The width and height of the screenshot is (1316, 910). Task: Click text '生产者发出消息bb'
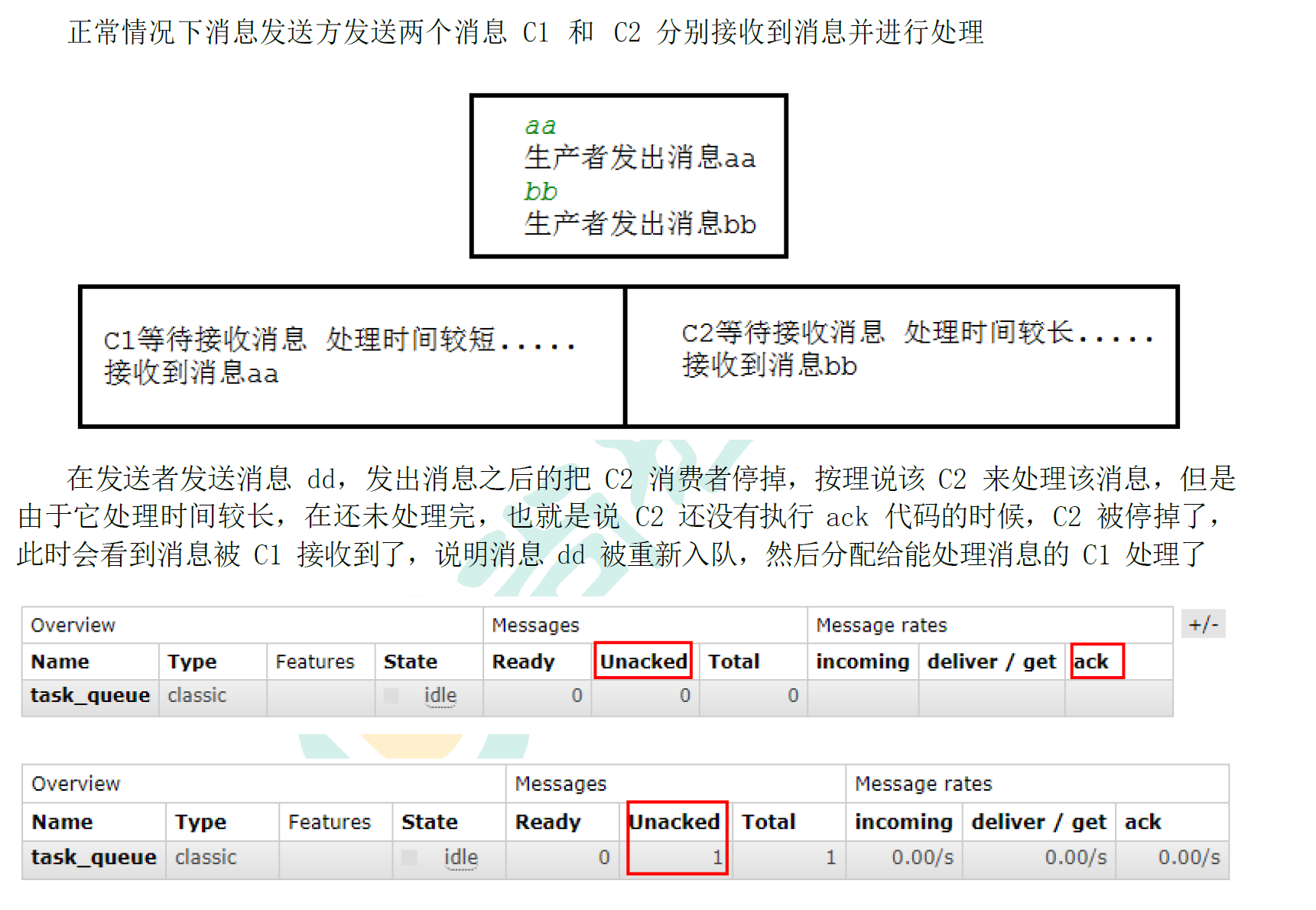tap(640, 224)
